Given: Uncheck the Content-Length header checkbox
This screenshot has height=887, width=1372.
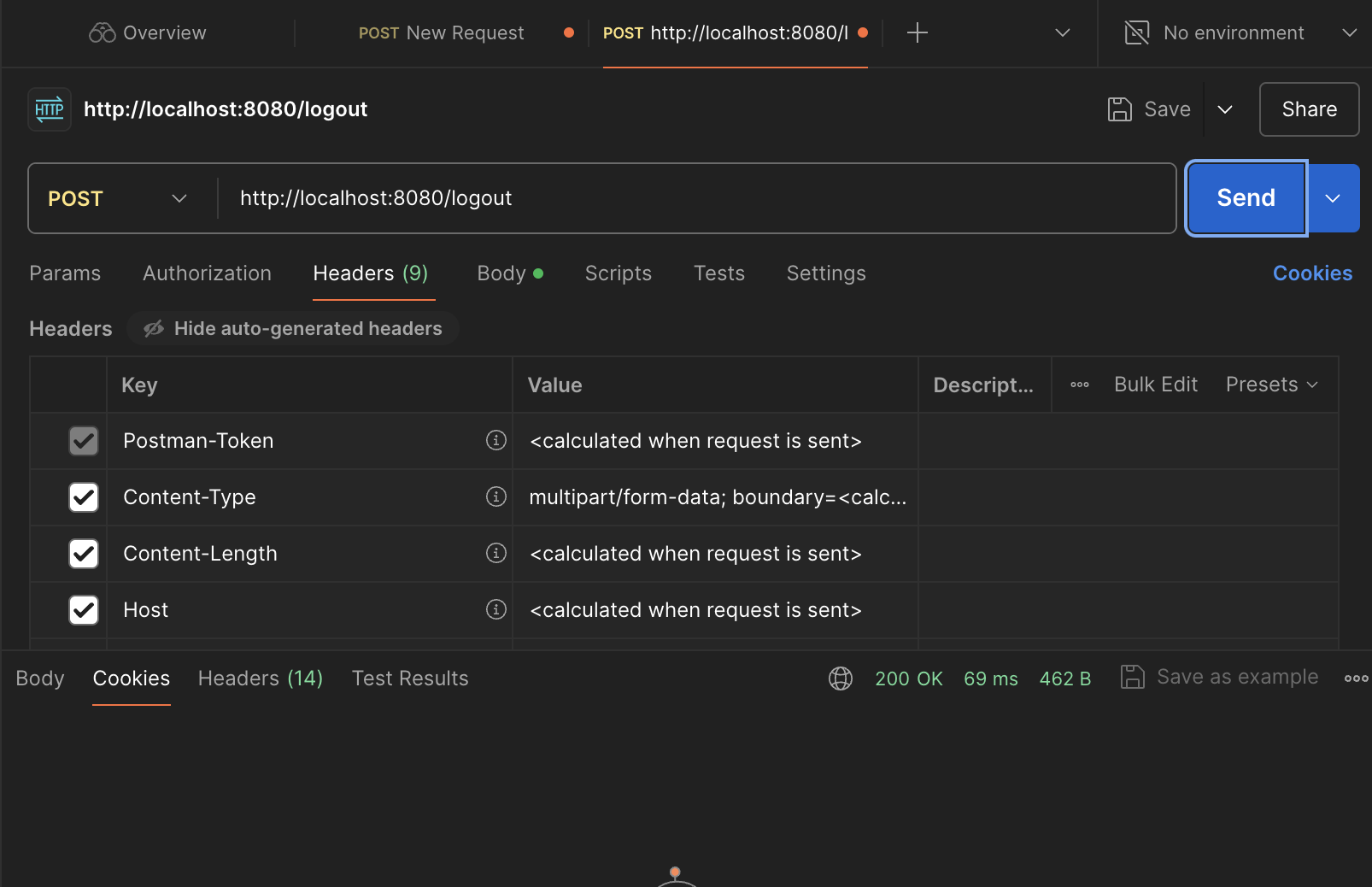Looking at the screenshot, I should pos(84,554).
